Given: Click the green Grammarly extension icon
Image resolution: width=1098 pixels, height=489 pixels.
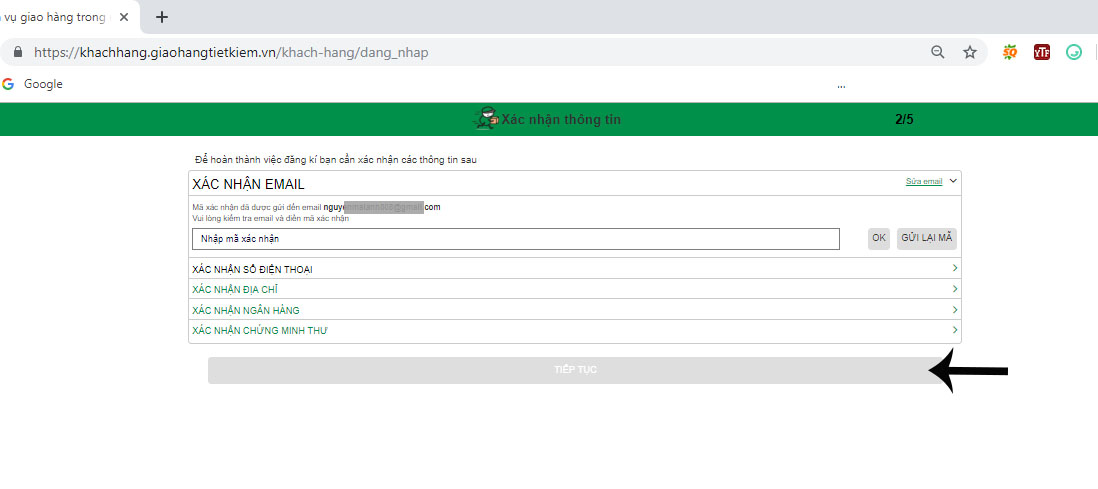Looking at the screenshot, I should pyautogui.click(x=1074, y=52).
